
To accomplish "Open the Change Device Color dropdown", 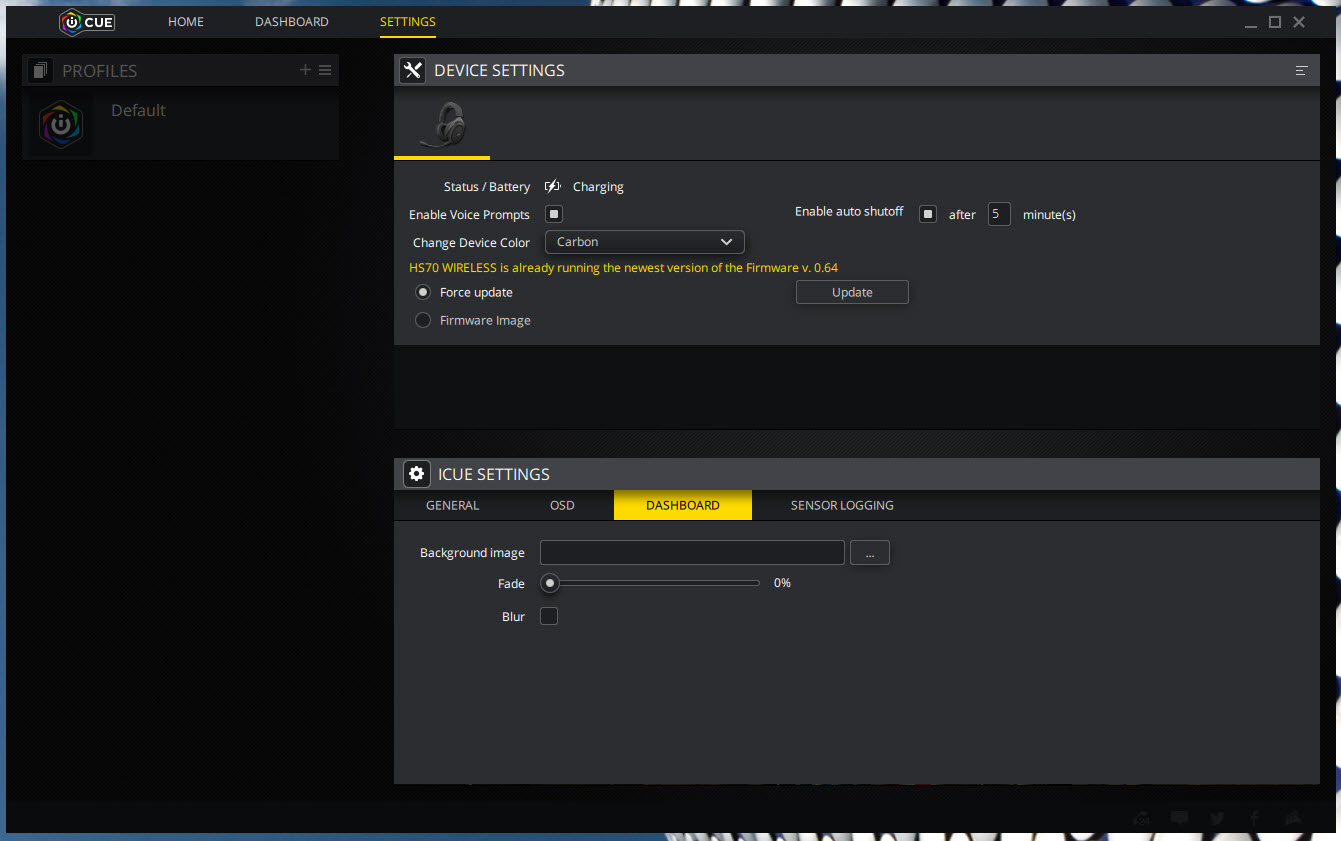I will 645,242.
